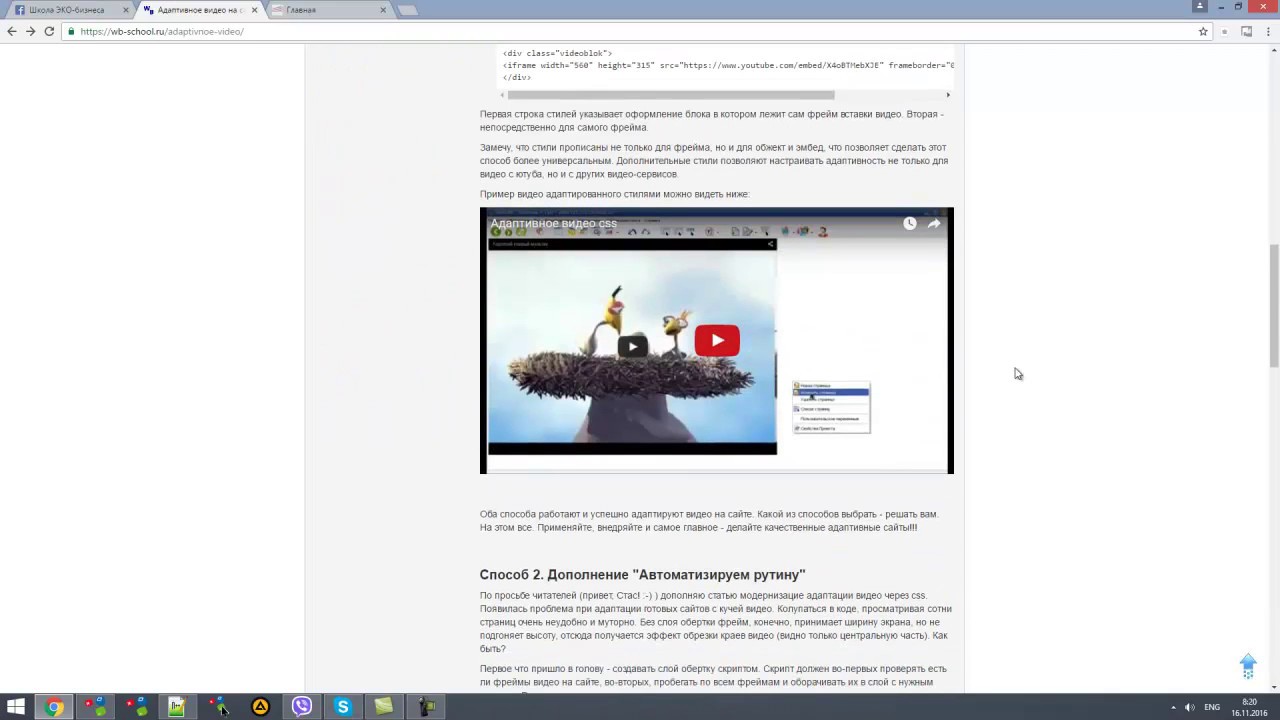Click the code line starting with "<iframe width"
The height and width of the screenshot is (720, 1280).
click(x=728, y=65)
